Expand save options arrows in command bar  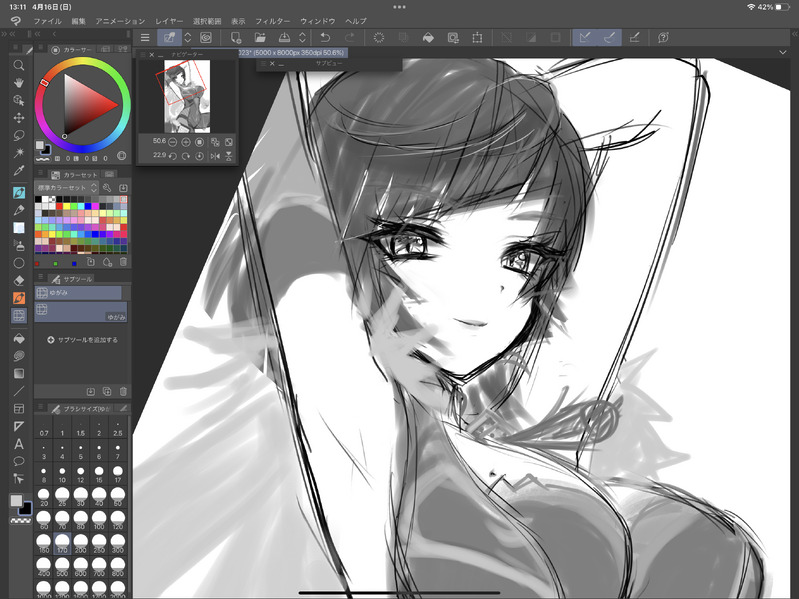[302, 38]
